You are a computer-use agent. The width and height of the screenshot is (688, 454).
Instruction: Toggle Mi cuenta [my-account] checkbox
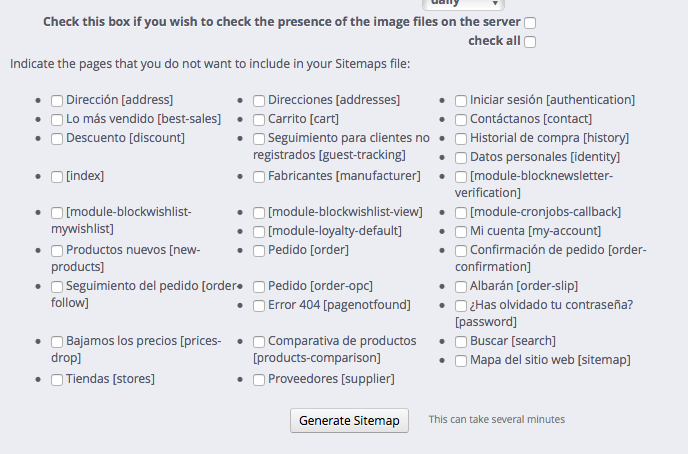click(461, 231)
